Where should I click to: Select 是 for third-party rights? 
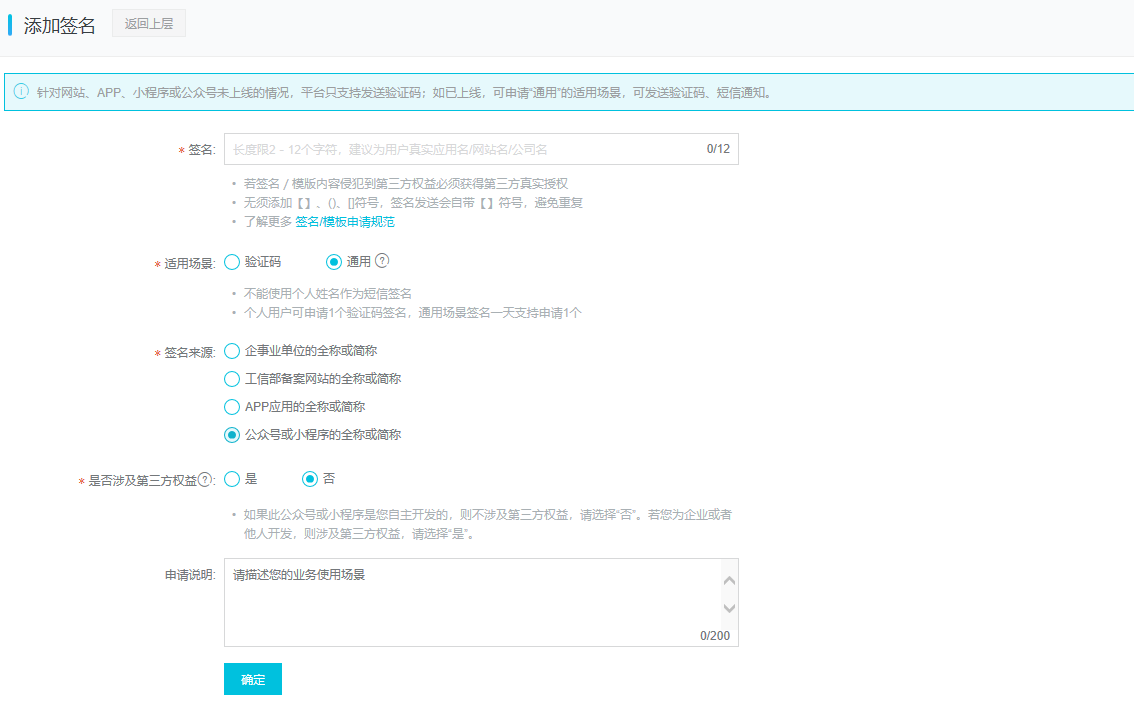pos(231,479)
